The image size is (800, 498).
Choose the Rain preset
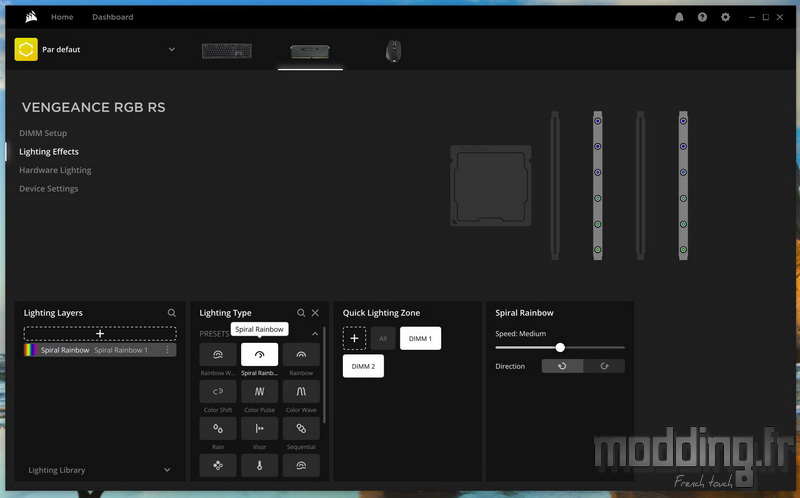tap(218, 428)
